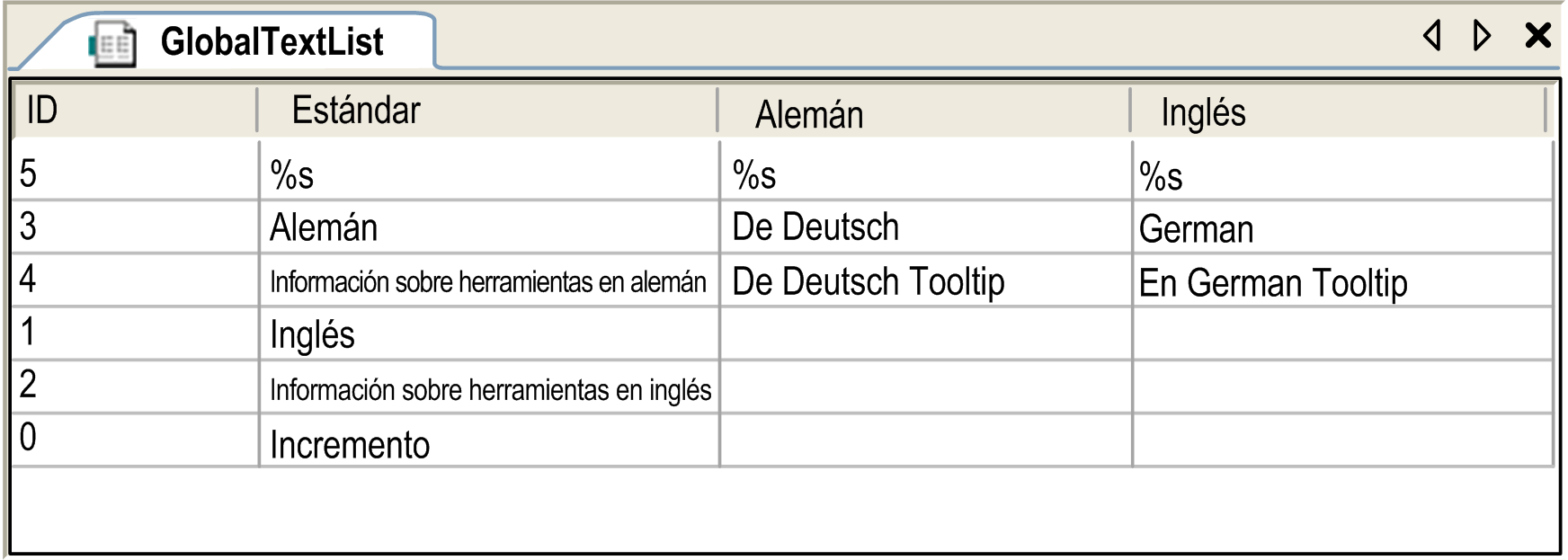Viewport: 1568px width, 560px height.
Task: Go to next tab with right arrow
Action: (1482, 36)
